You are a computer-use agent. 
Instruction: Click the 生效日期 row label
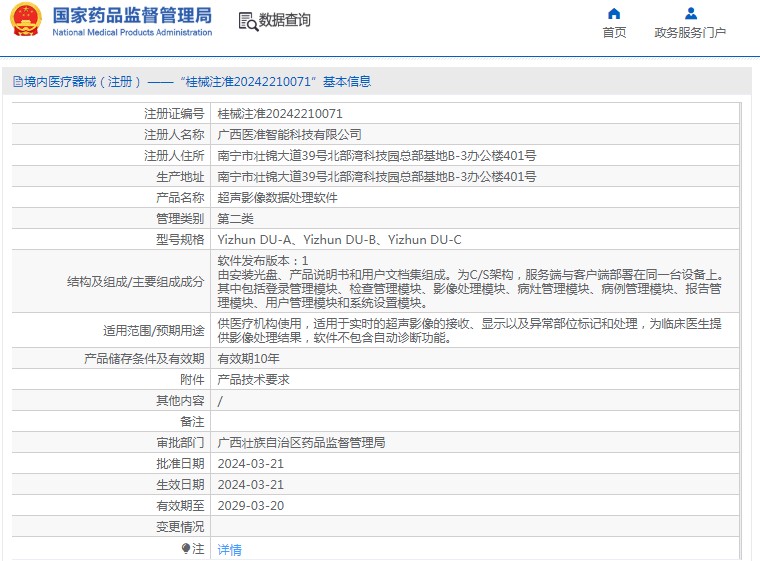pos(180,484)
